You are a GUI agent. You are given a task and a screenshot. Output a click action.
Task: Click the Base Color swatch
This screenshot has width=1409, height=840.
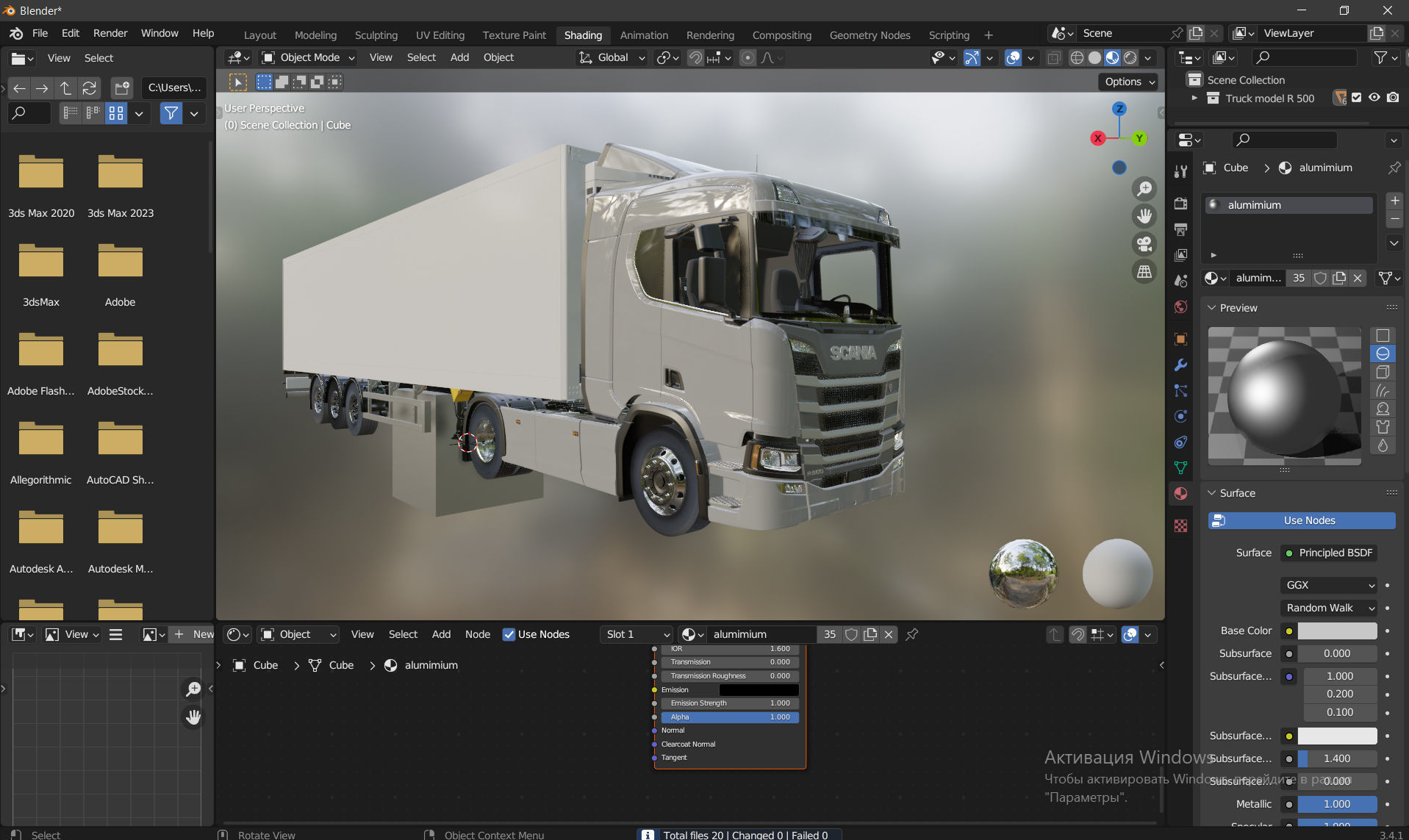click(x=1337, y=631)
